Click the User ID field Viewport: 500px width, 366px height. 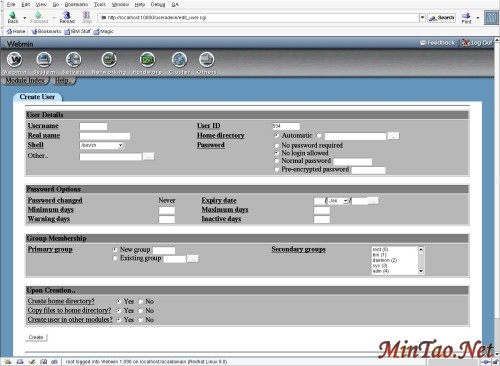(x=286, y=126)
